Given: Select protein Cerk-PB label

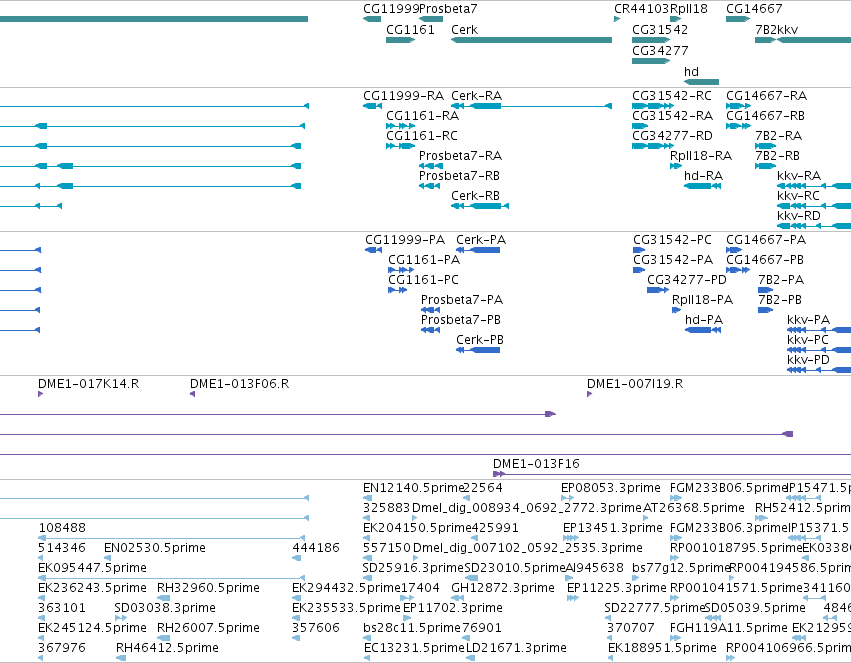Looking at the screenshot, I should pos(480,341).
